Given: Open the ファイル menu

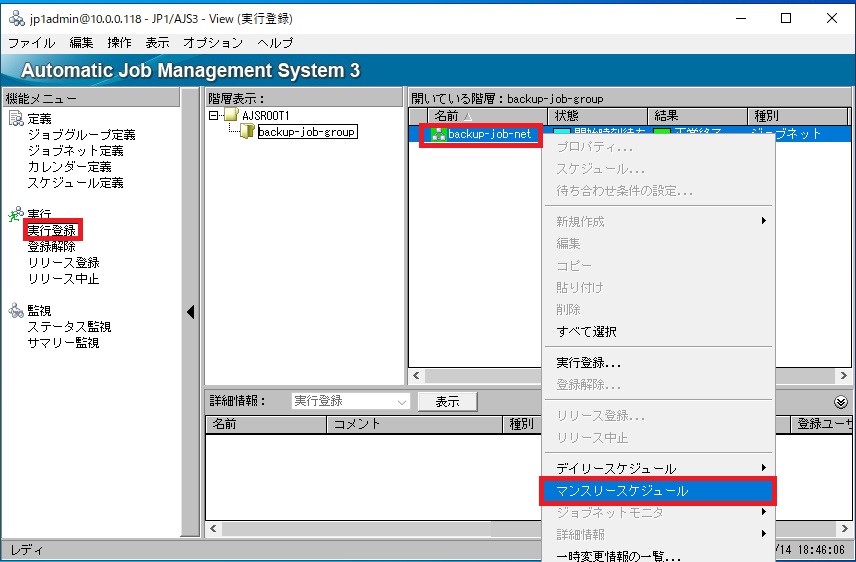Looking at the screenshot, I should 32,43.
